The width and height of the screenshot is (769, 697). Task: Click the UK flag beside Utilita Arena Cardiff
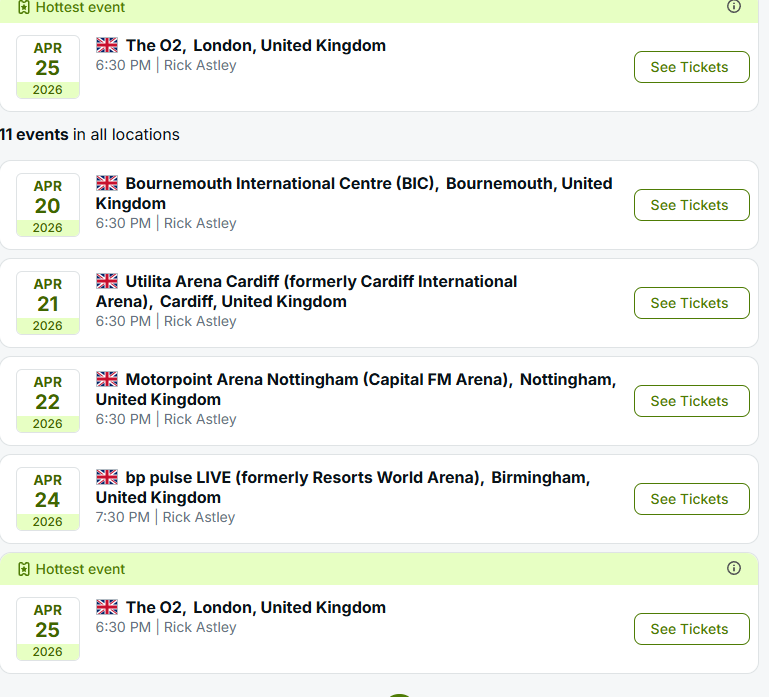click(107, 281)
